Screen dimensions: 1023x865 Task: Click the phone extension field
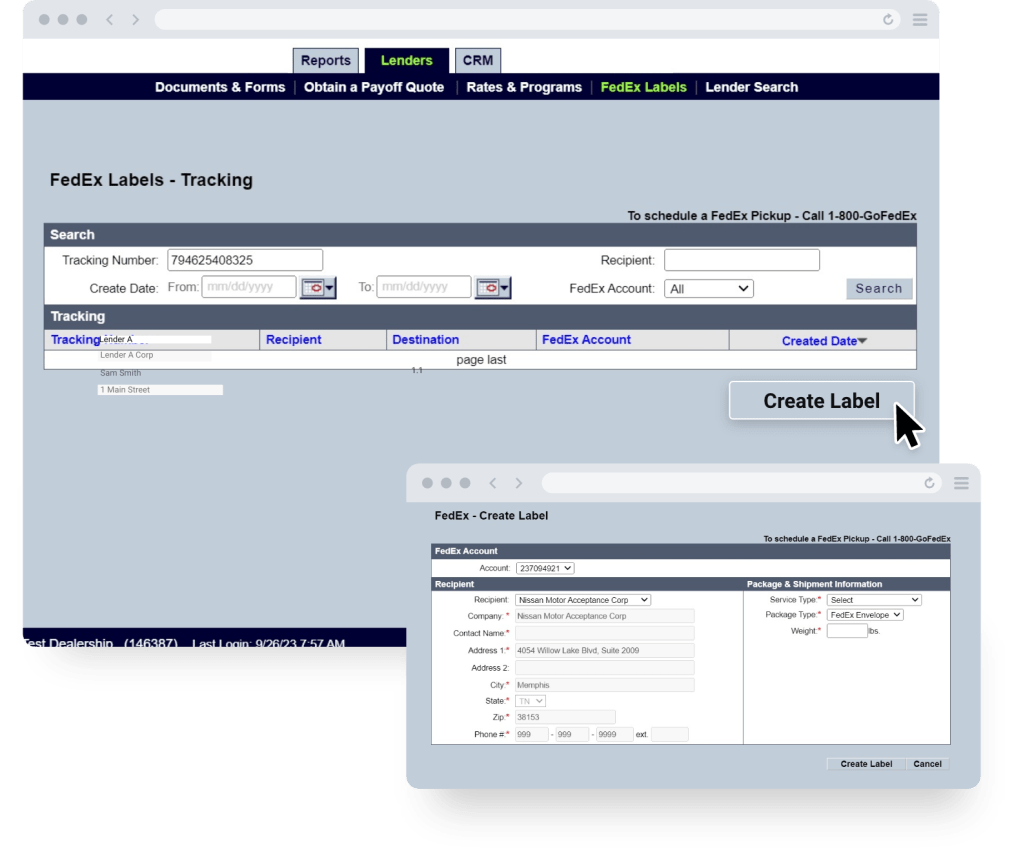[x=669, y=735]
